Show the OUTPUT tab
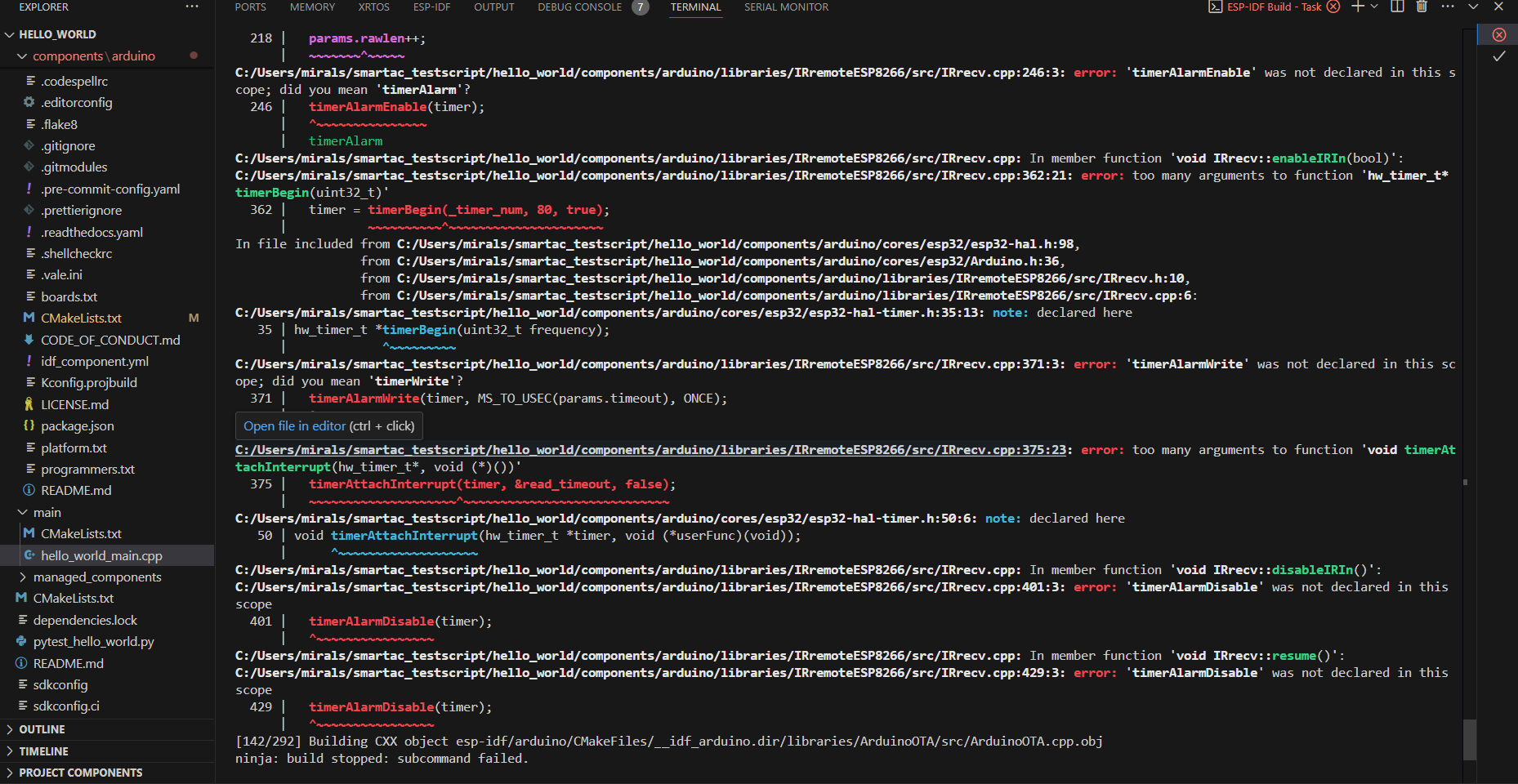 click(x=494, y=7)
